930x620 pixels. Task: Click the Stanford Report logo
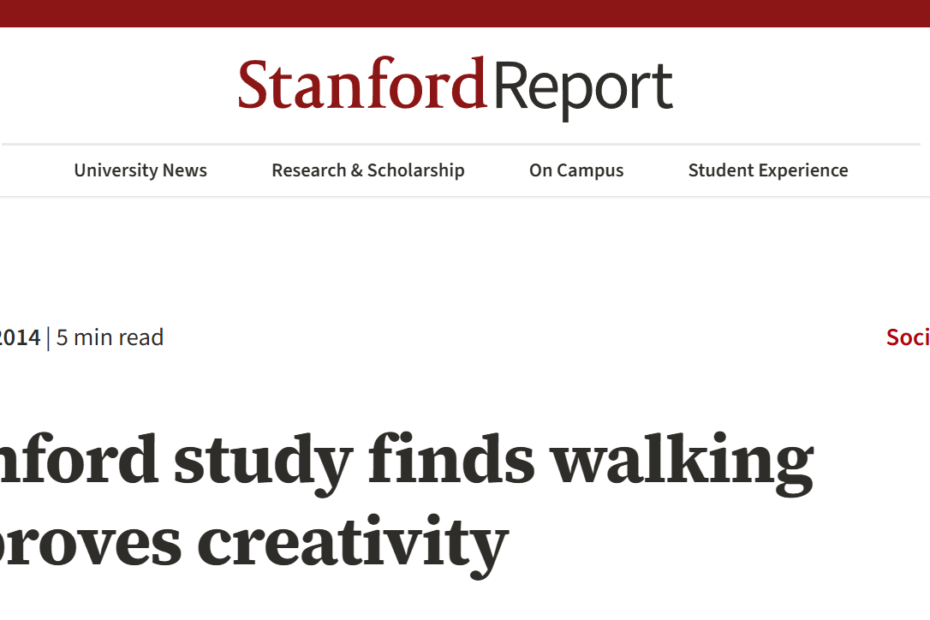click(455, 86)
